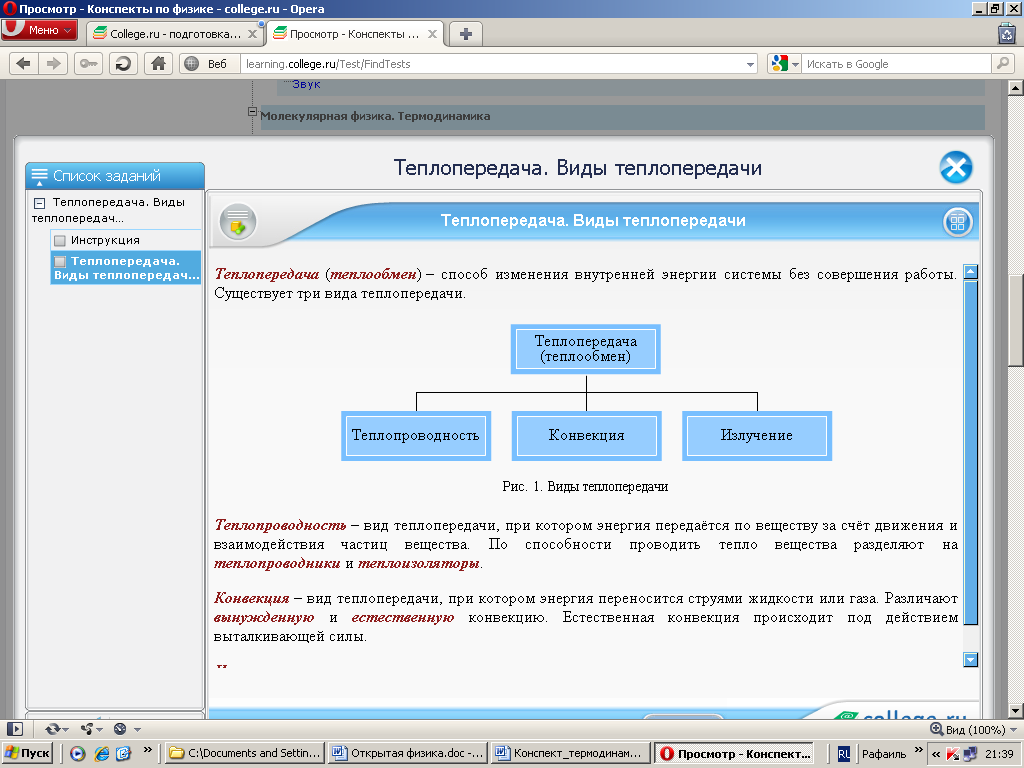This screenshot has width=1024, height=768.
Task: Click the Излучение diagram box
Action: click(x=757, y=436)
